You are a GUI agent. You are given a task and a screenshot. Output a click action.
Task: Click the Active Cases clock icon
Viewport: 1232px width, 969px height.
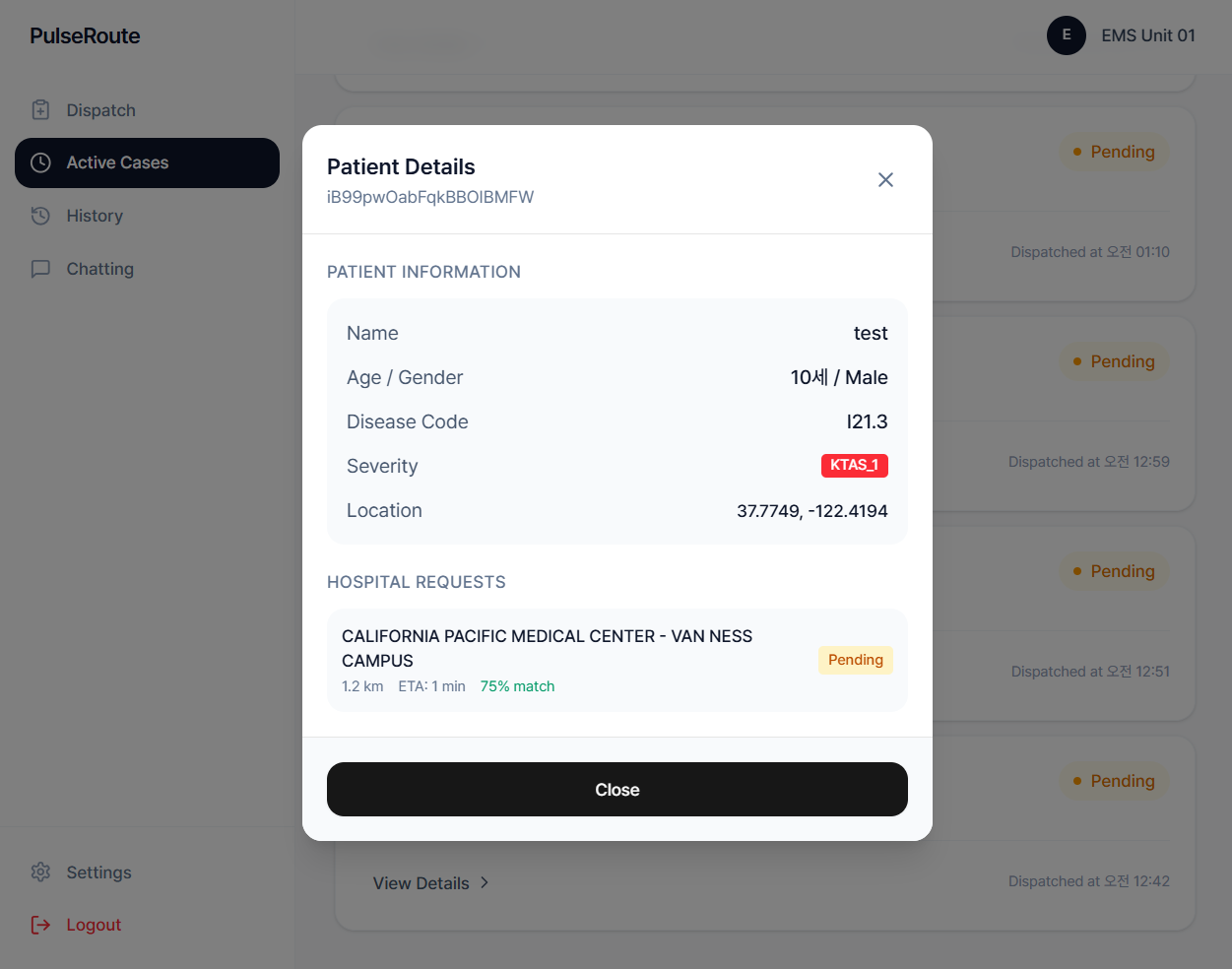(x=40, y=162)
